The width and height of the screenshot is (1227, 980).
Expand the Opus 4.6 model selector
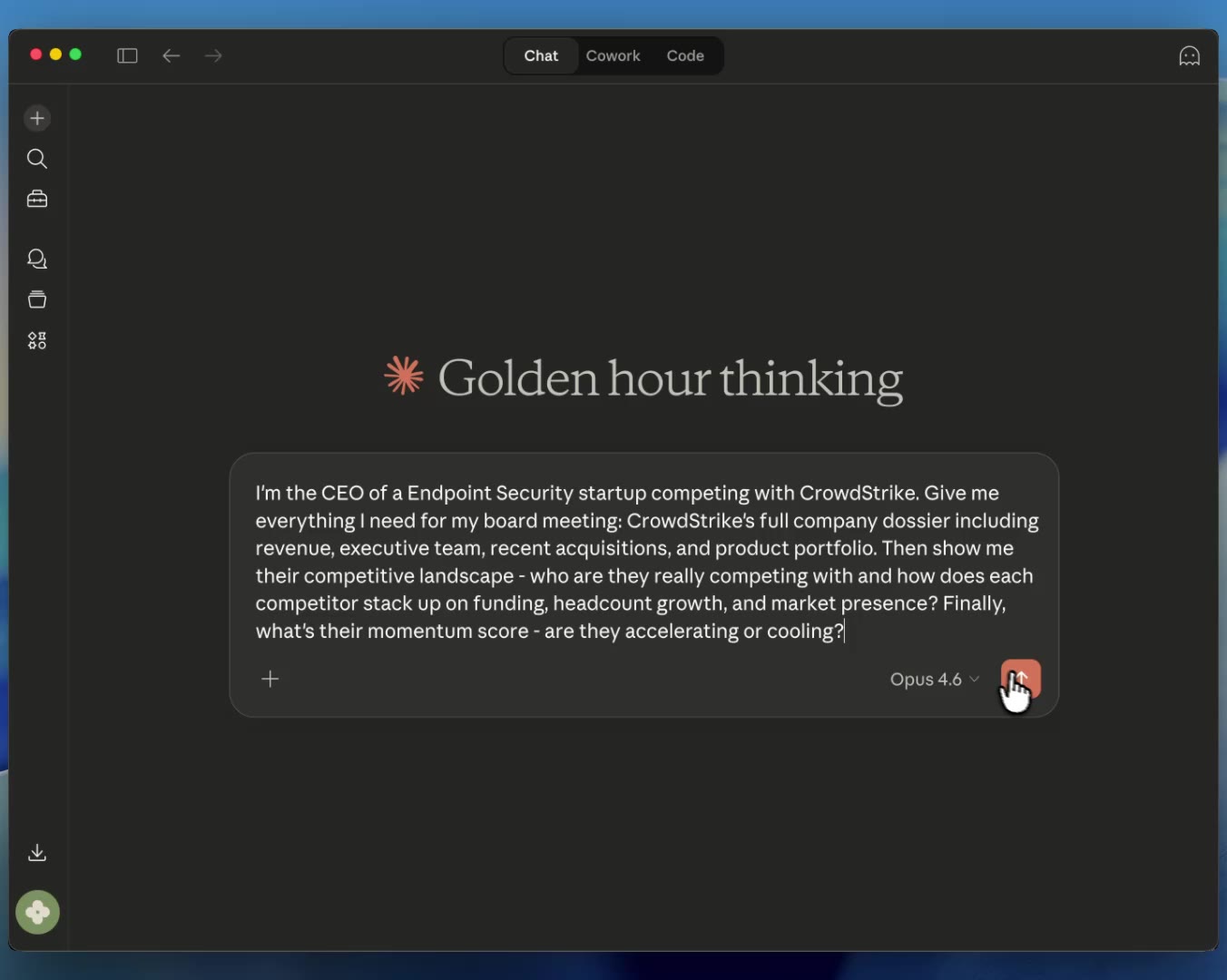[x=934, y=680]
